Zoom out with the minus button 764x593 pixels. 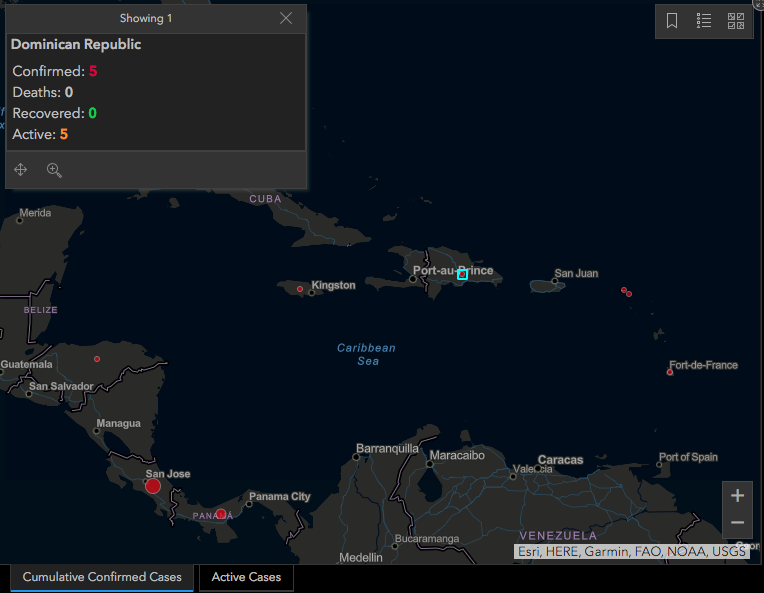[x=737, y=523]
